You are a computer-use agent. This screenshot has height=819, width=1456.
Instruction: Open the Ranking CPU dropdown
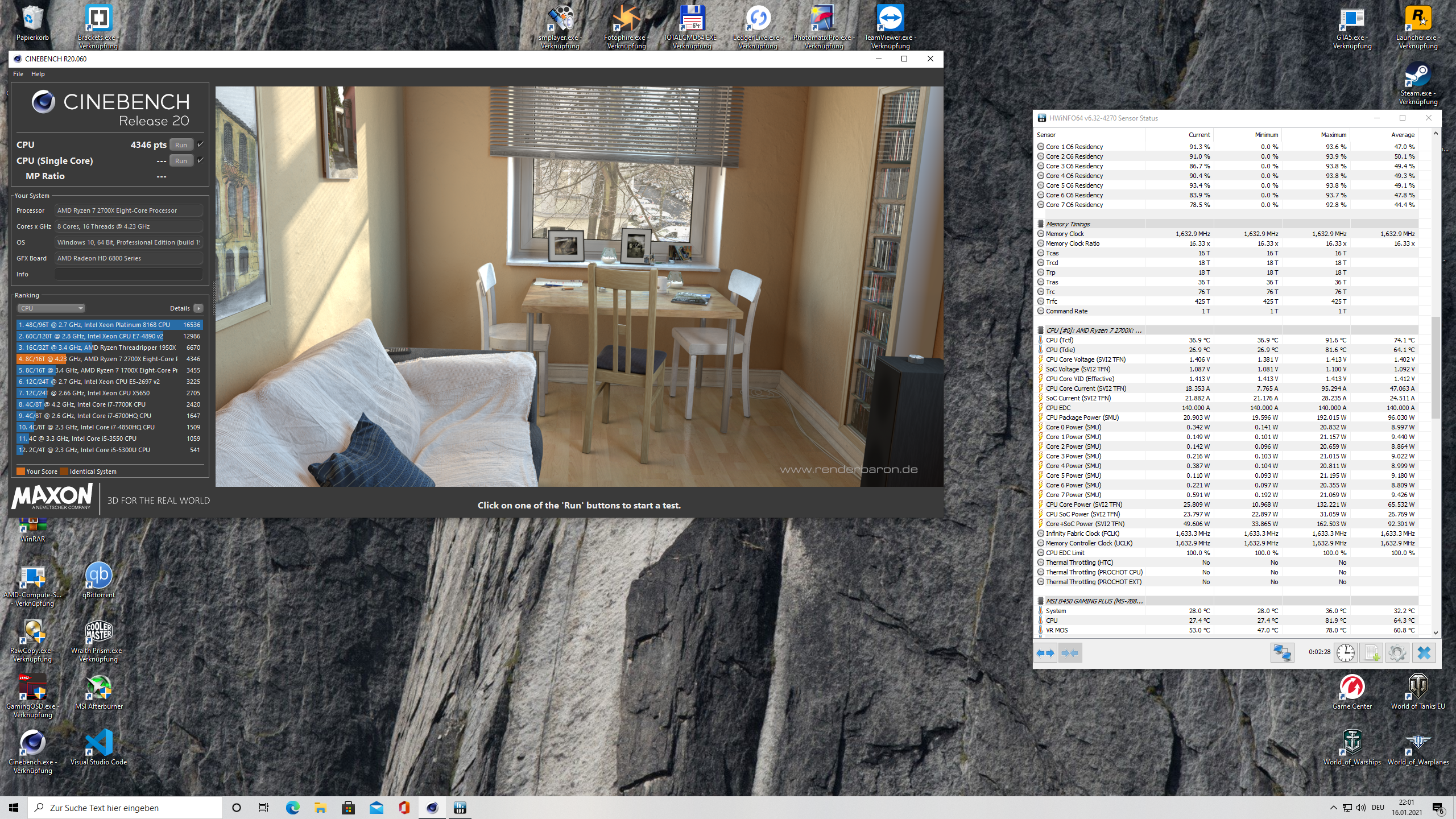click(x=51, y=308)
